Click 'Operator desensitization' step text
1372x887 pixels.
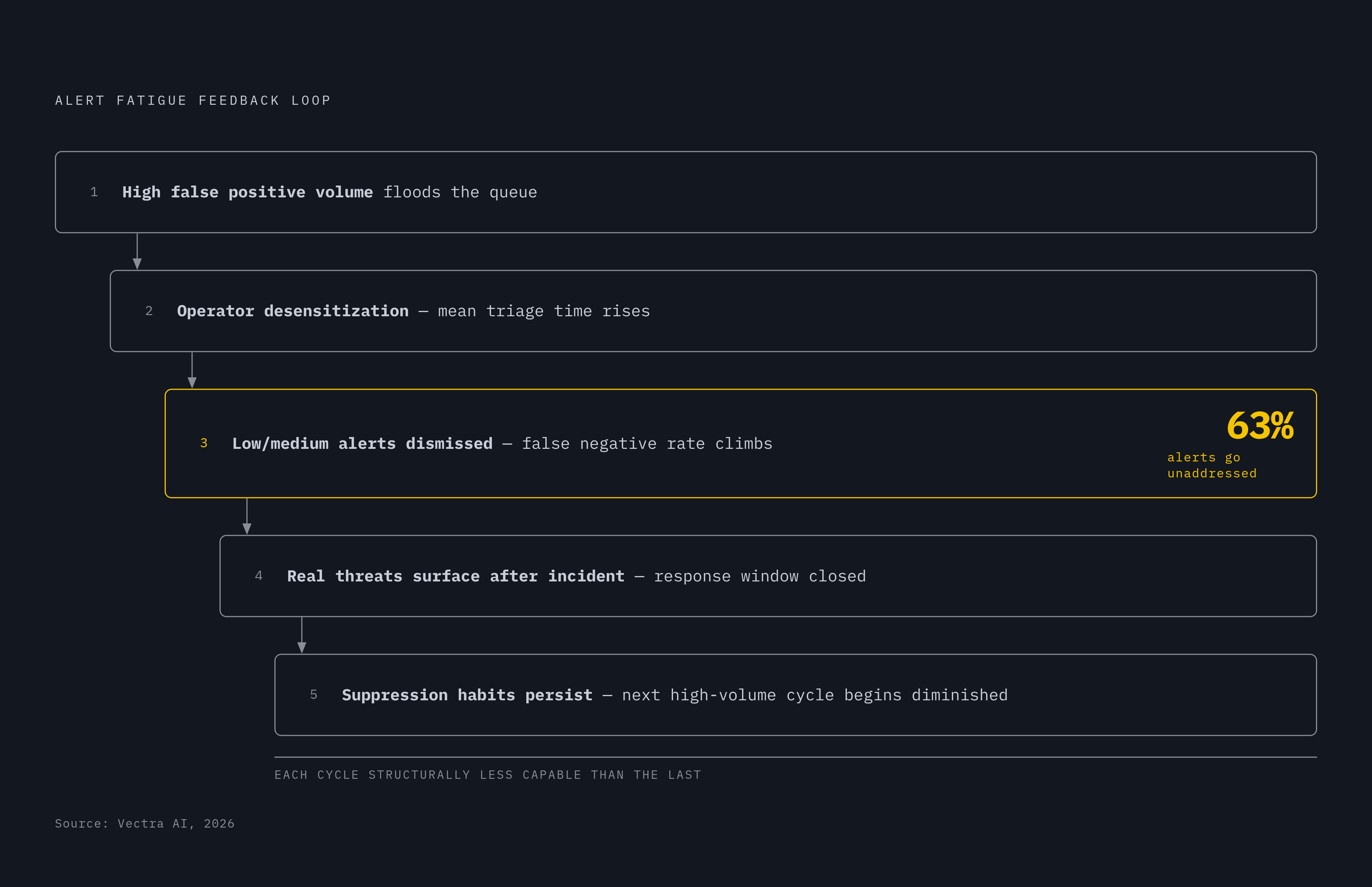(x=293, y=311)
